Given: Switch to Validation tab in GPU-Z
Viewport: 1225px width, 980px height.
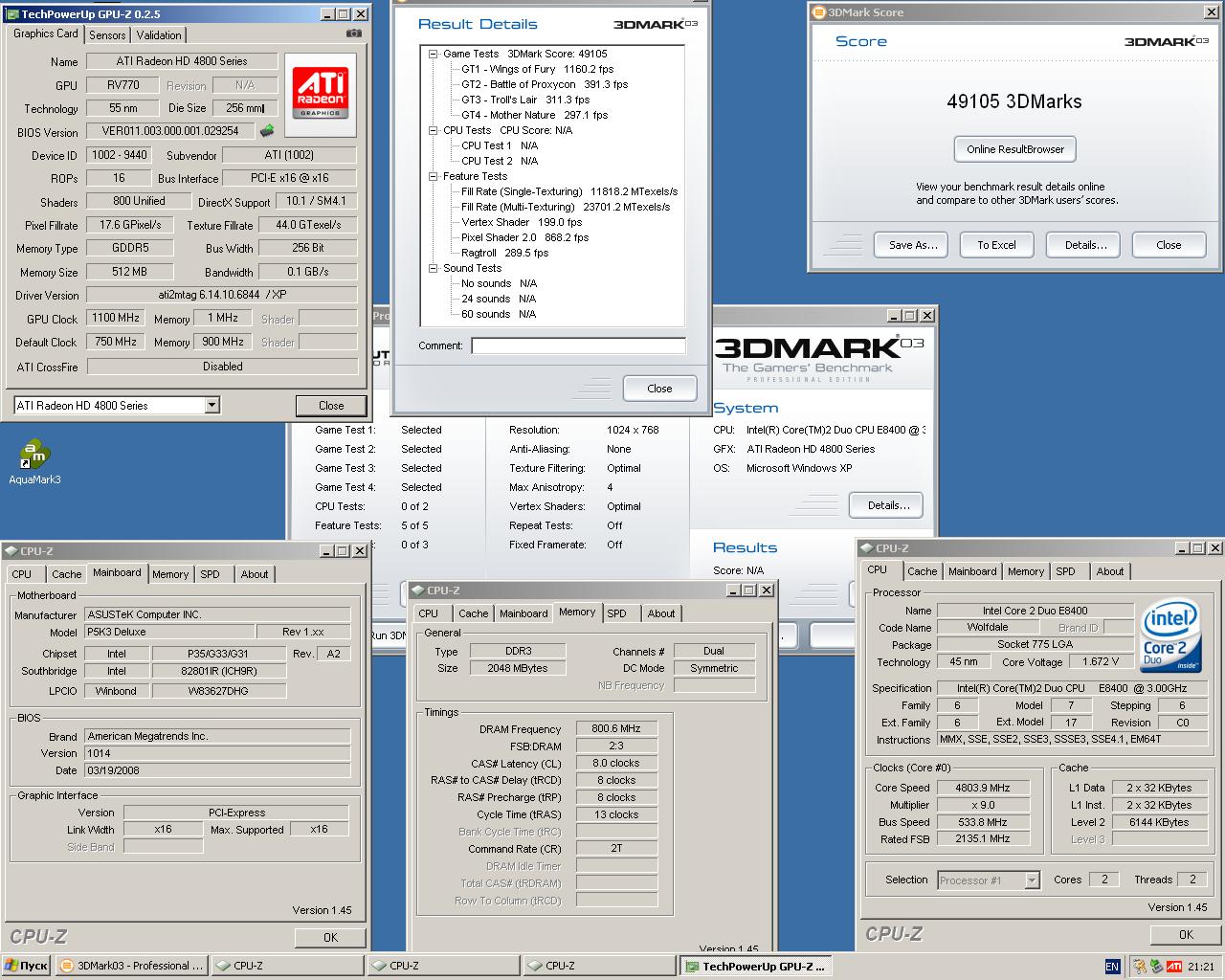Looking at the screenshot, I should tap(159, 34).
